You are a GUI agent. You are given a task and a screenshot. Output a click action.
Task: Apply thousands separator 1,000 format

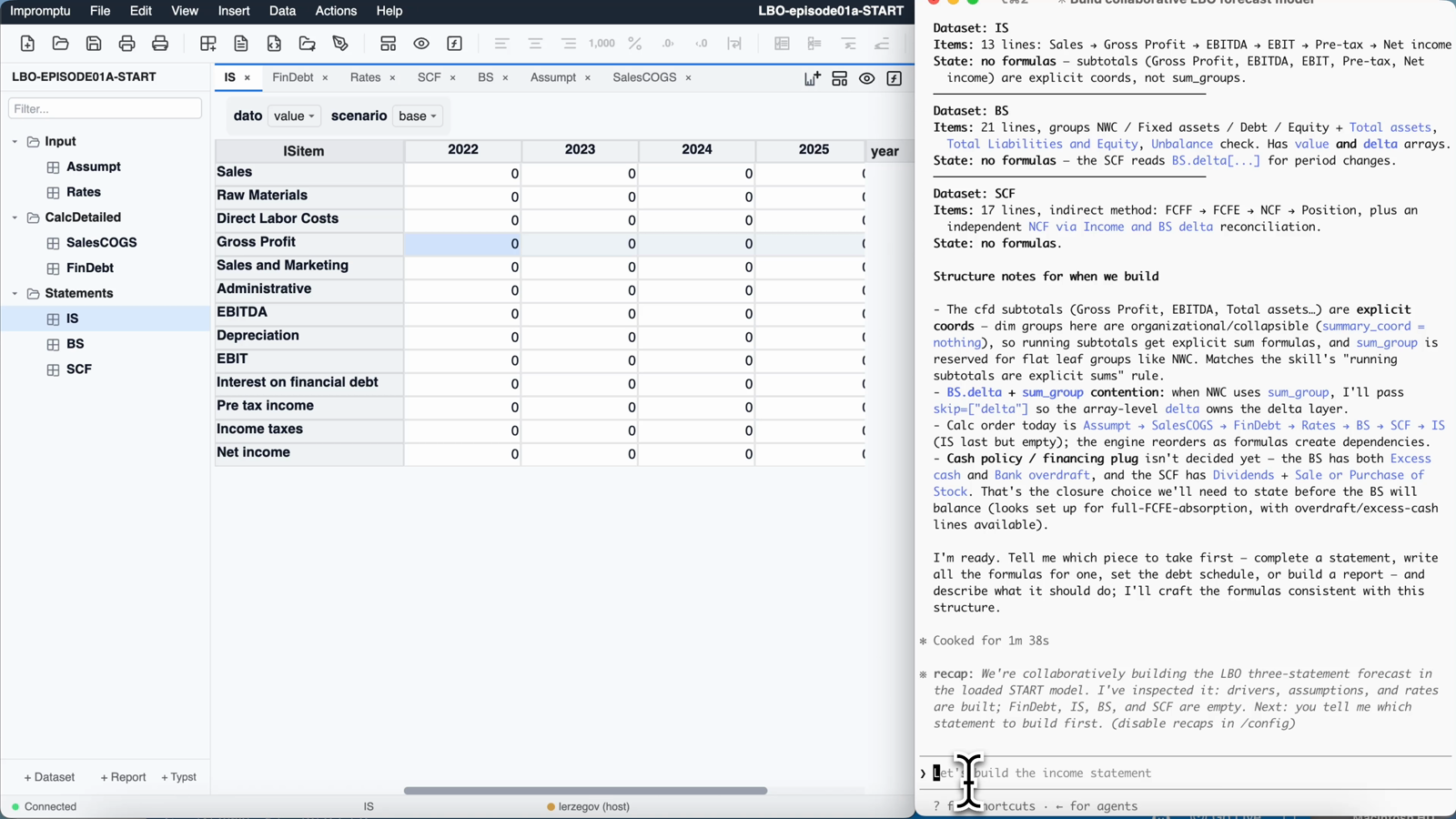click(602, 44)
